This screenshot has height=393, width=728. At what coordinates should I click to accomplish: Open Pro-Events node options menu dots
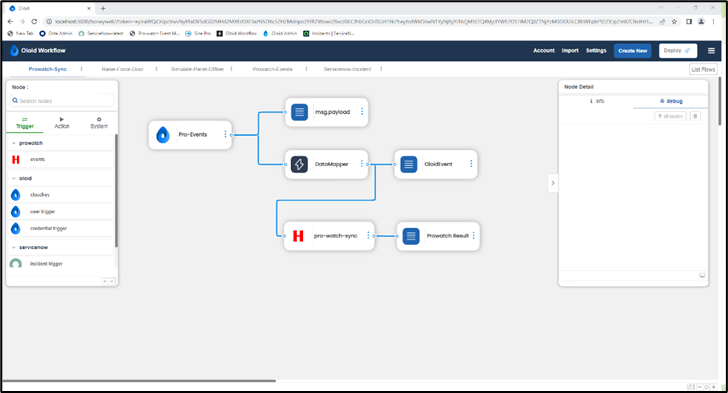click(x=226, y=134)
